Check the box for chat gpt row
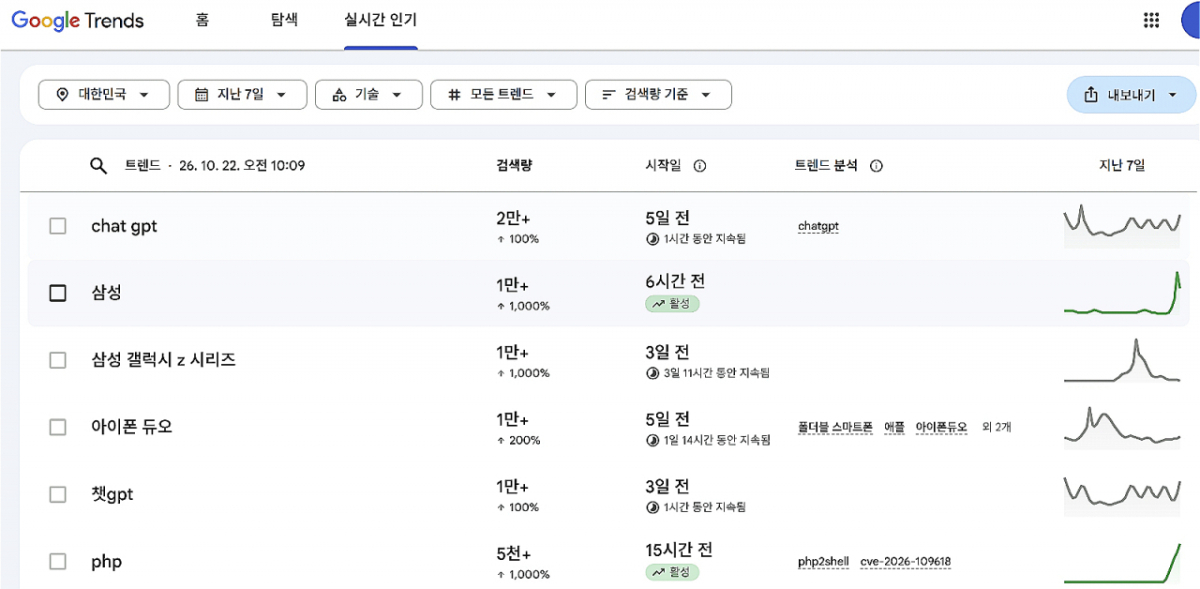The width and height of the screenshot is (1200, 589). click(x=58, y=226)
